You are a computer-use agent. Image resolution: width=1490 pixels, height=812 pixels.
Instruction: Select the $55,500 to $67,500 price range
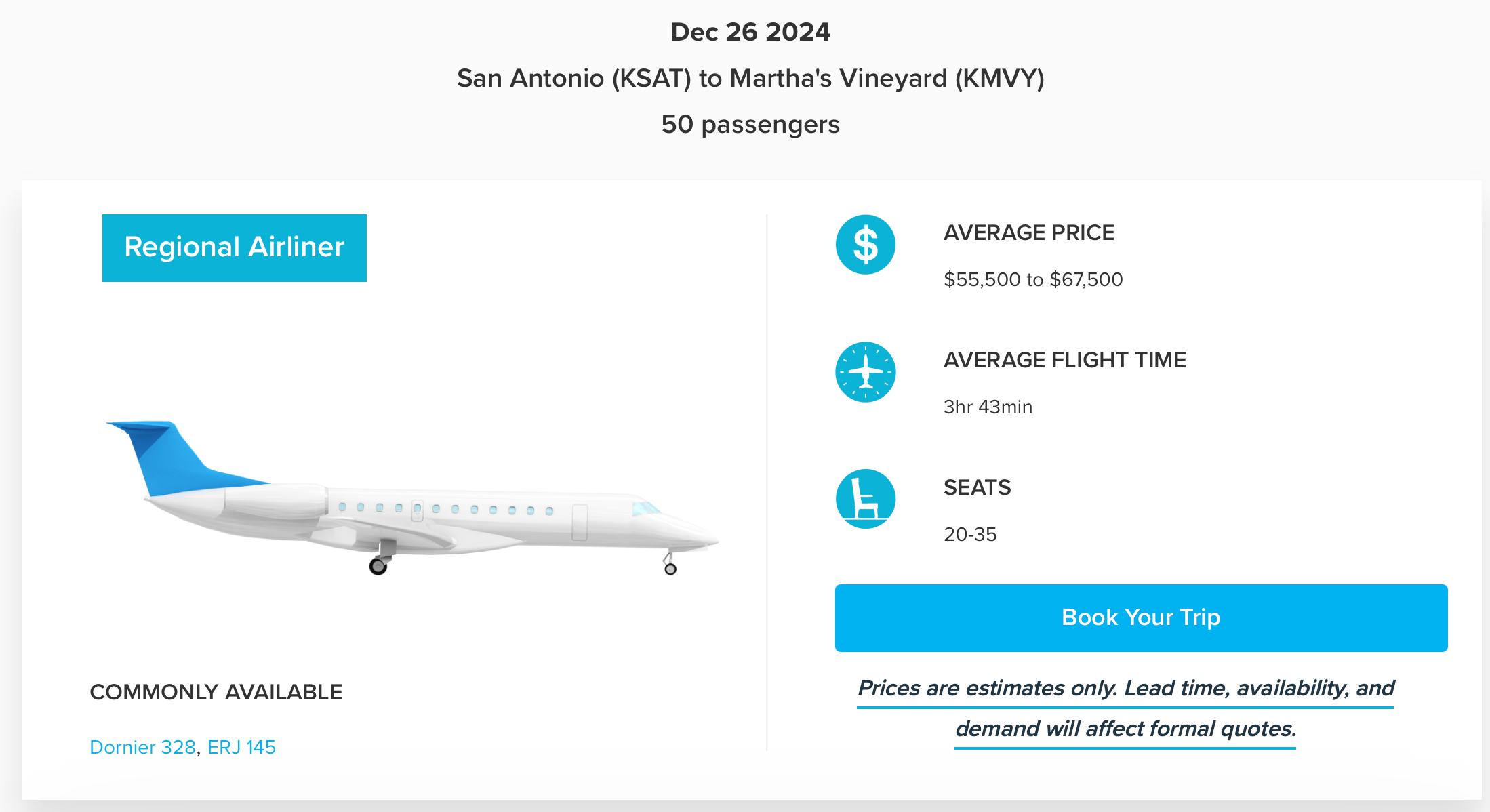[1033, 279]
